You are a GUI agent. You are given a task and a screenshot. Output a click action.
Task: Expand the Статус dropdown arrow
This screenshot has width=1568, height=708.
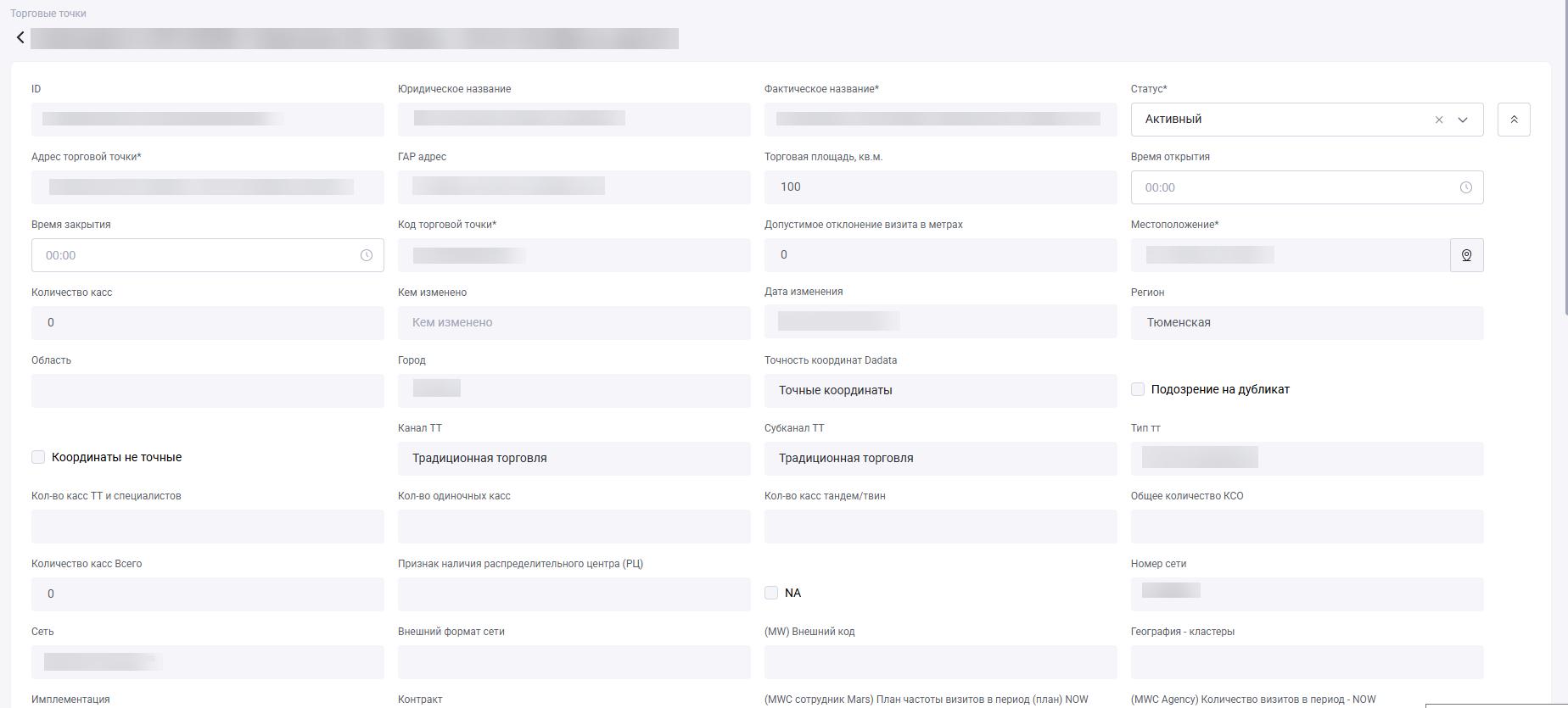coord(1463,120)
